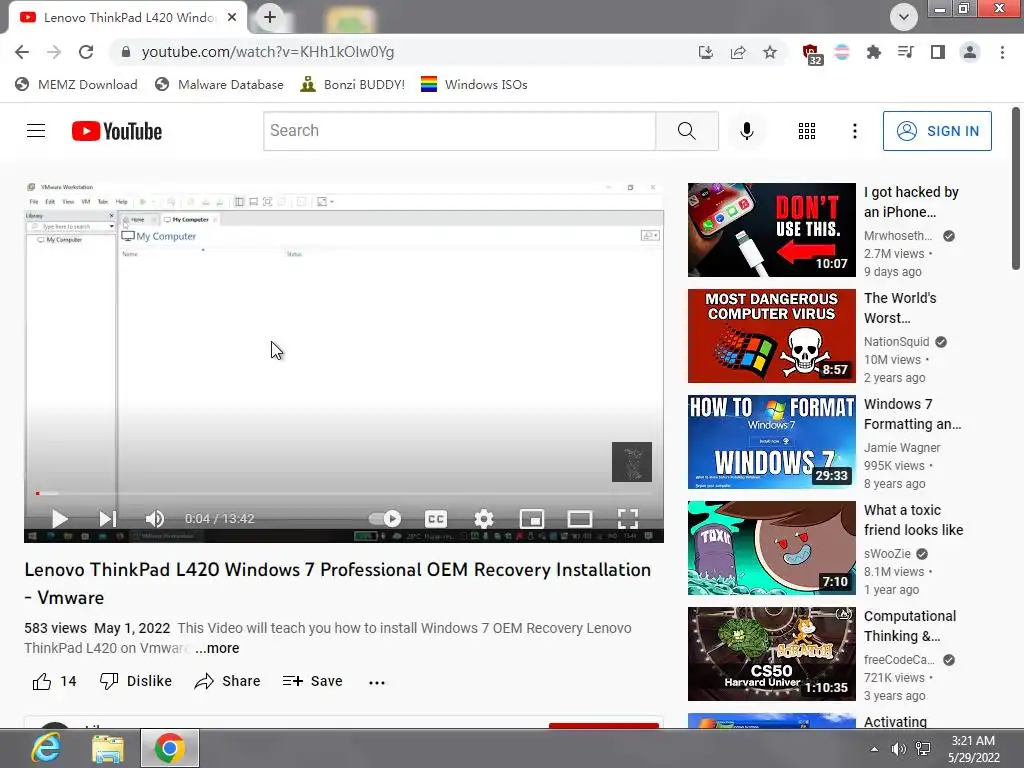The width and height of the screenshot is (1024, 768).
Task: Click the Chrome taskbar button
Action: pos(170,748)
